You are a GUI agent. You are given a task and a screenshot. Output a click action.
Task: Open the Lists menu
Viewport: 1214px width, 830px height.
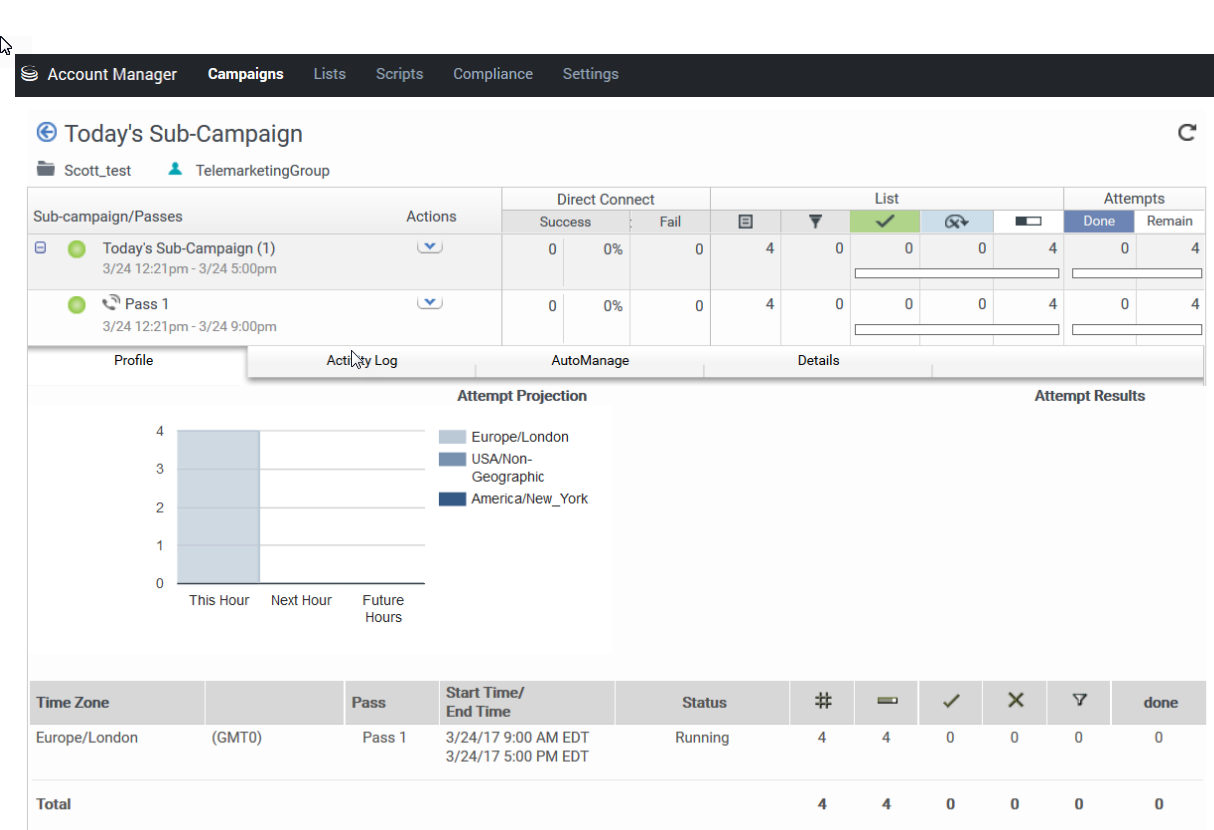click(x=329, y=74)
